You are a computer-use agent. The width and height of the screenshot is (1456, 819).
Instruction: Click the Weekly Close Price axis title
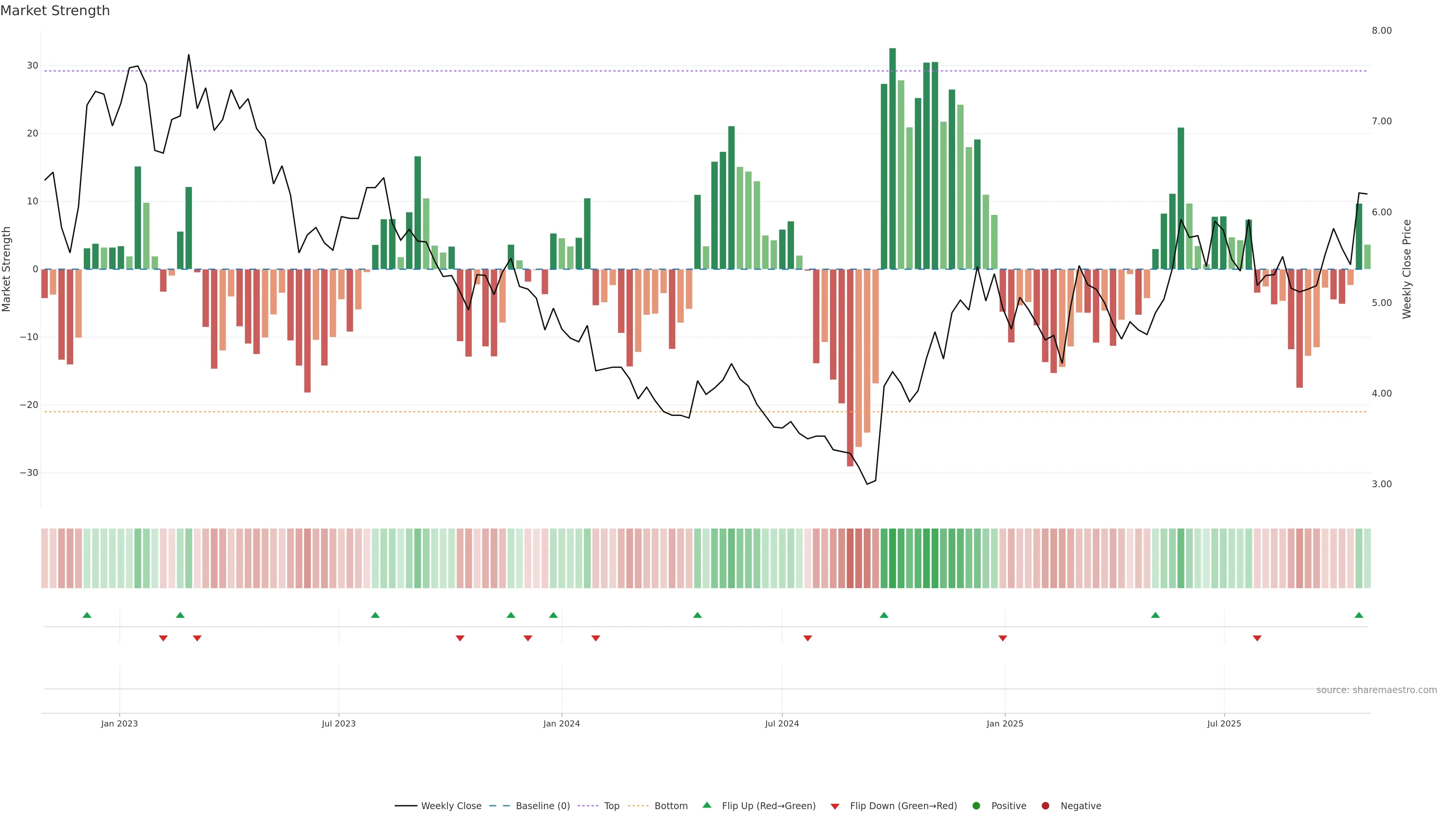1407,269
